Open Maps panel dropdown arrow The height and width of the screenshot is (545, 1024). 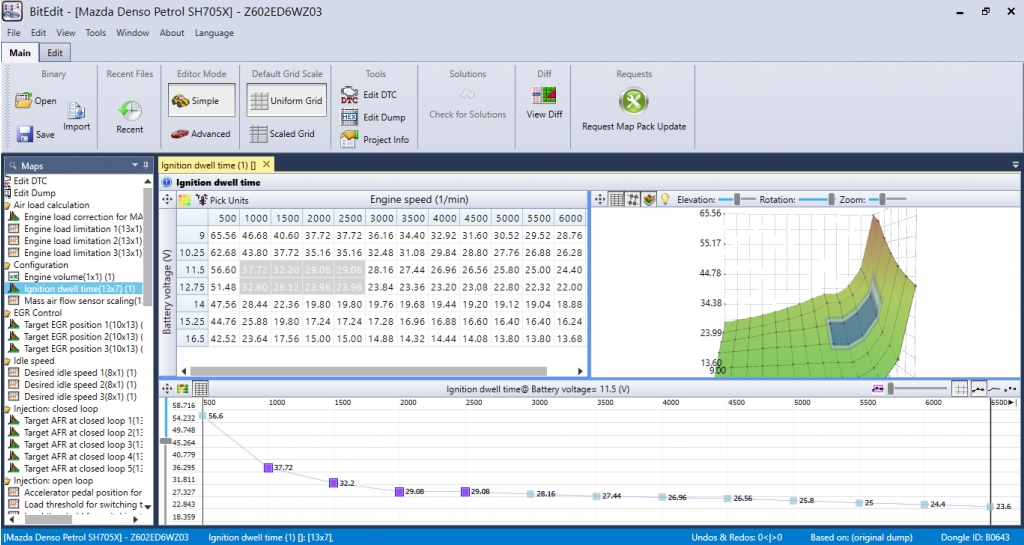coord(136,166)
